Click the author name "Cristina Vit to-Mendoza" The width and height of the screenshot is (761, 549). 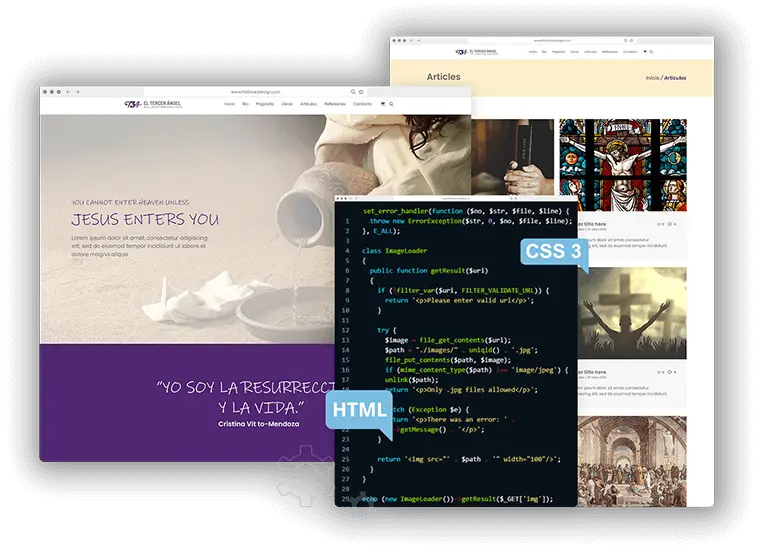(x=259, y=424)
